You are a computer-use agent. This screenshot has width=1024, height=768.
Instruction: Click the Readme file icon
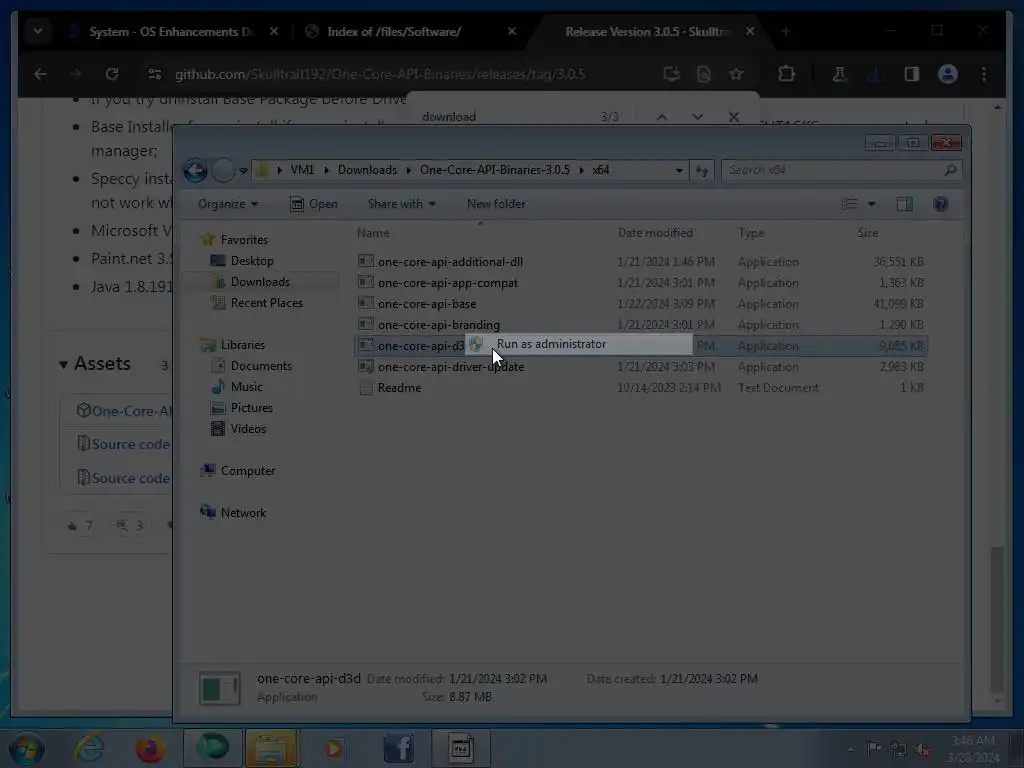(366, 388)
